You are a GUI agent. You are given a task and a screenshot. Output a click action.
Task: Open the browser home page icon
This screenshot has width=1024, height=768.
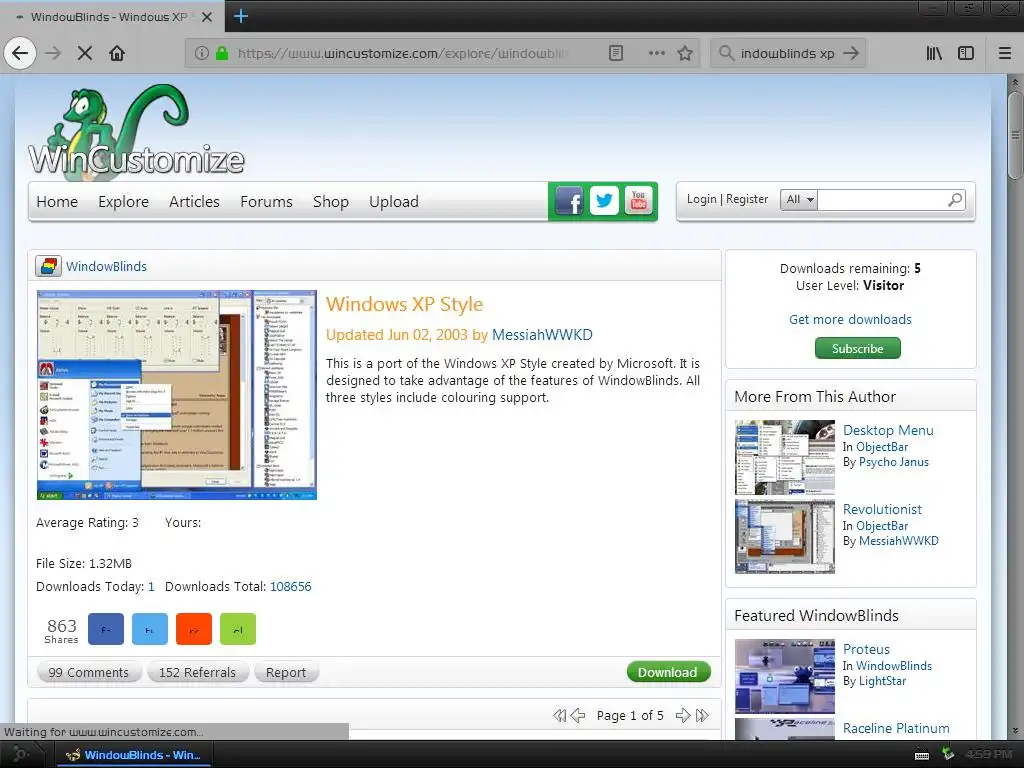click(x=117, y=53)
